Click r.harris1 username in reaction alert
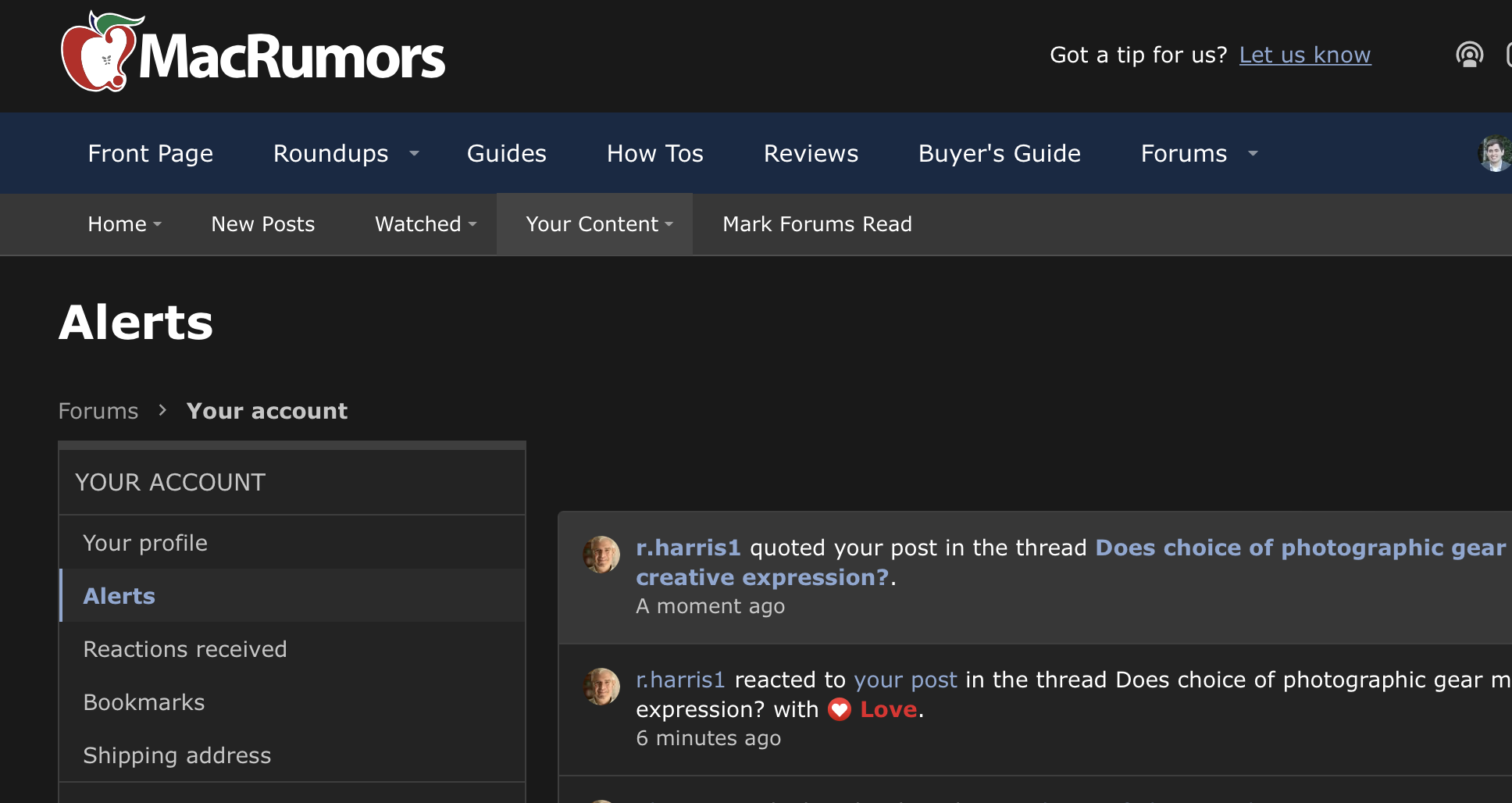1512x803 pixels. (x=680, y=680)
